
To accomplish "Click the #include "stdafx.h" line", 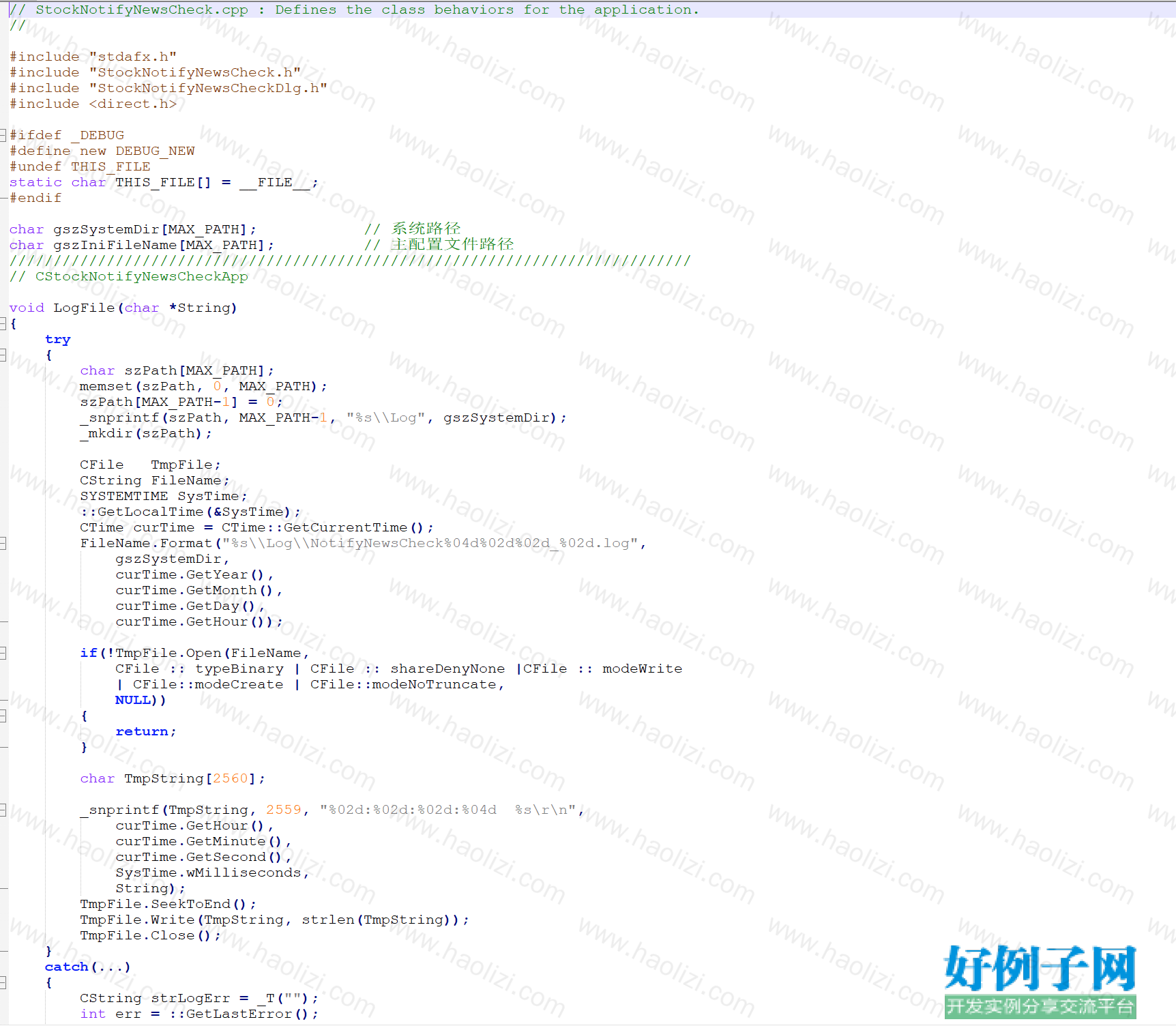I will pyautogui.click(x=93, y=57).
